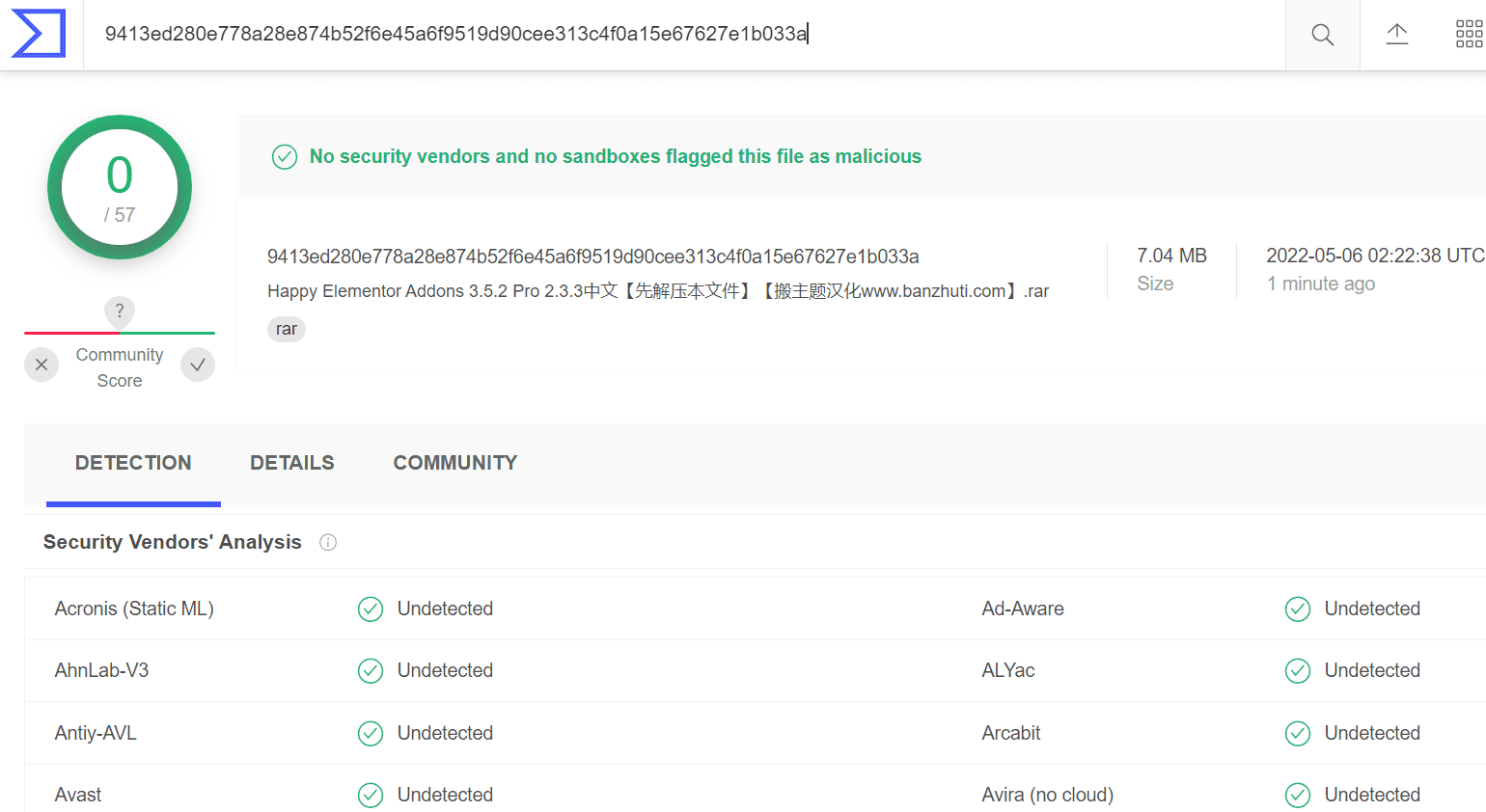The image size is (1486, 812).
Task: Select the AhnLab-V3 vendor name
Action: (x=102, y=671)
